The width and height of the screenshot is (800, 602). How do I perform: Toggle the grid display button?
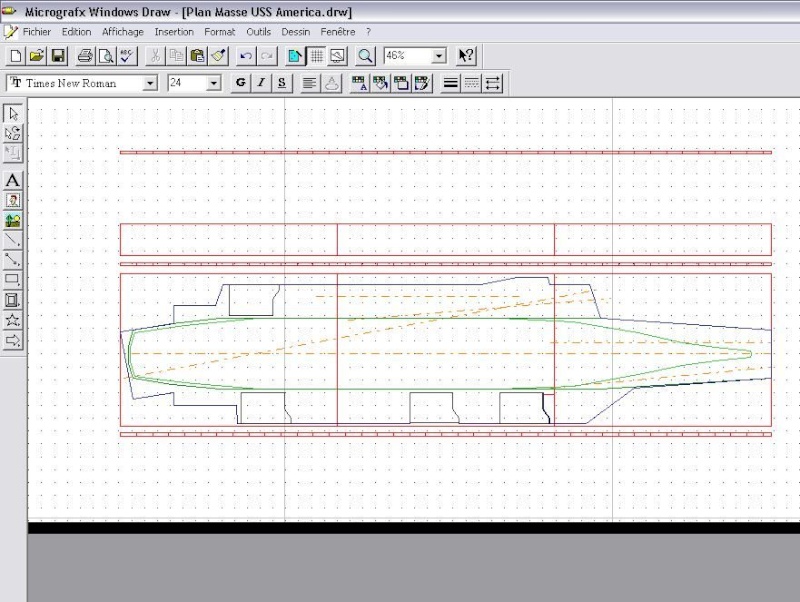point(316,56)
